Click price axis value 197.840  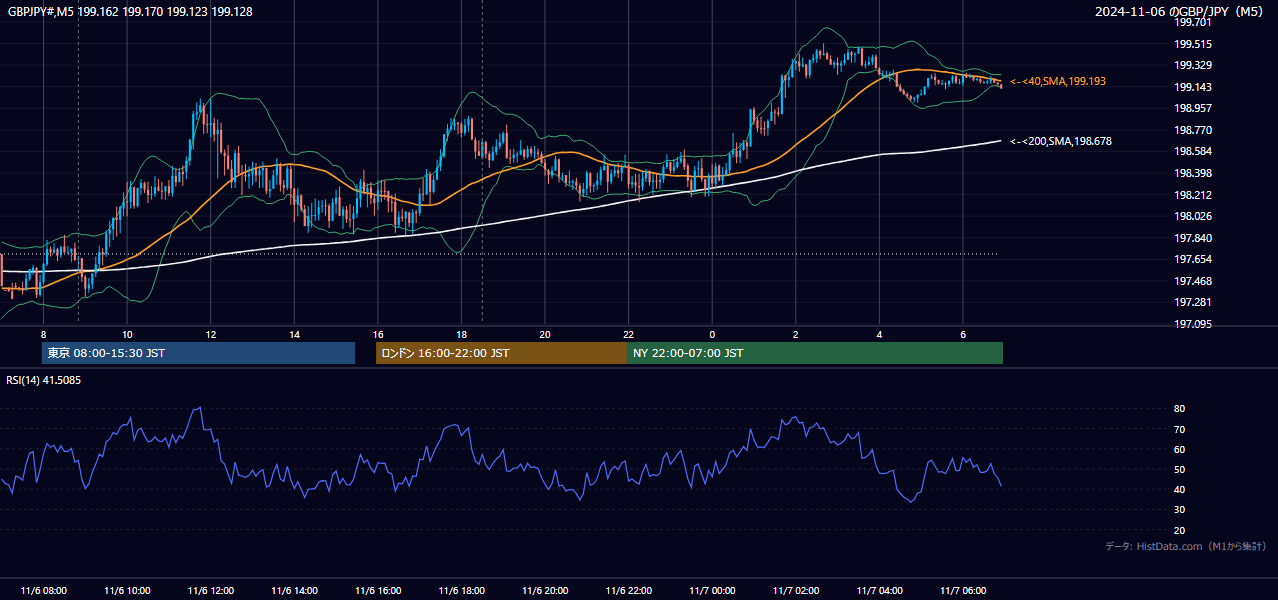(1193, 238)
